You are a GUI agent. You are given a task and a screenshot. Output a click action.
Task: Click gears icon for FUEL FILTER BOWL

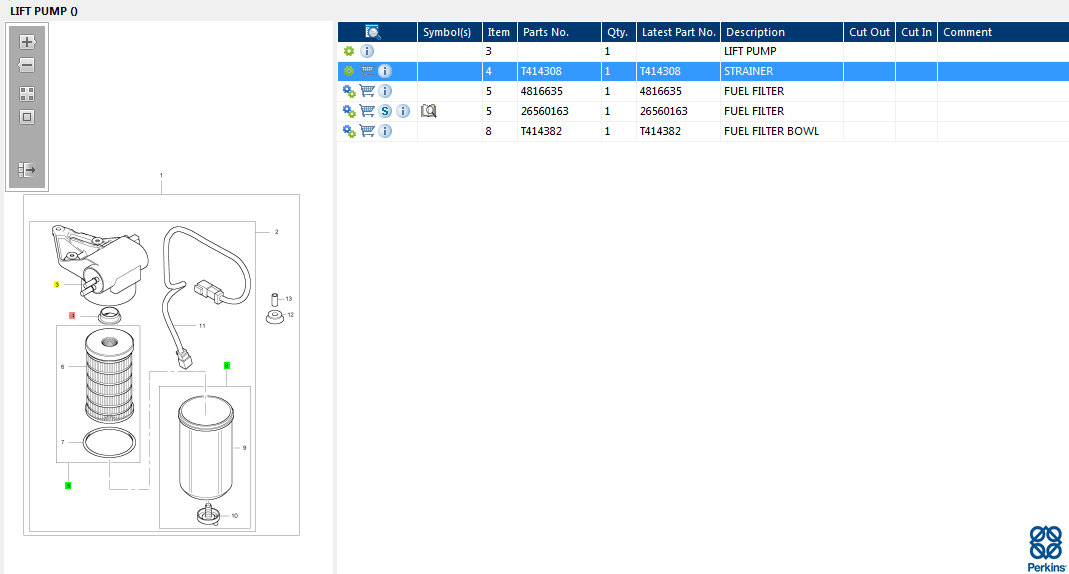(349, 131)
